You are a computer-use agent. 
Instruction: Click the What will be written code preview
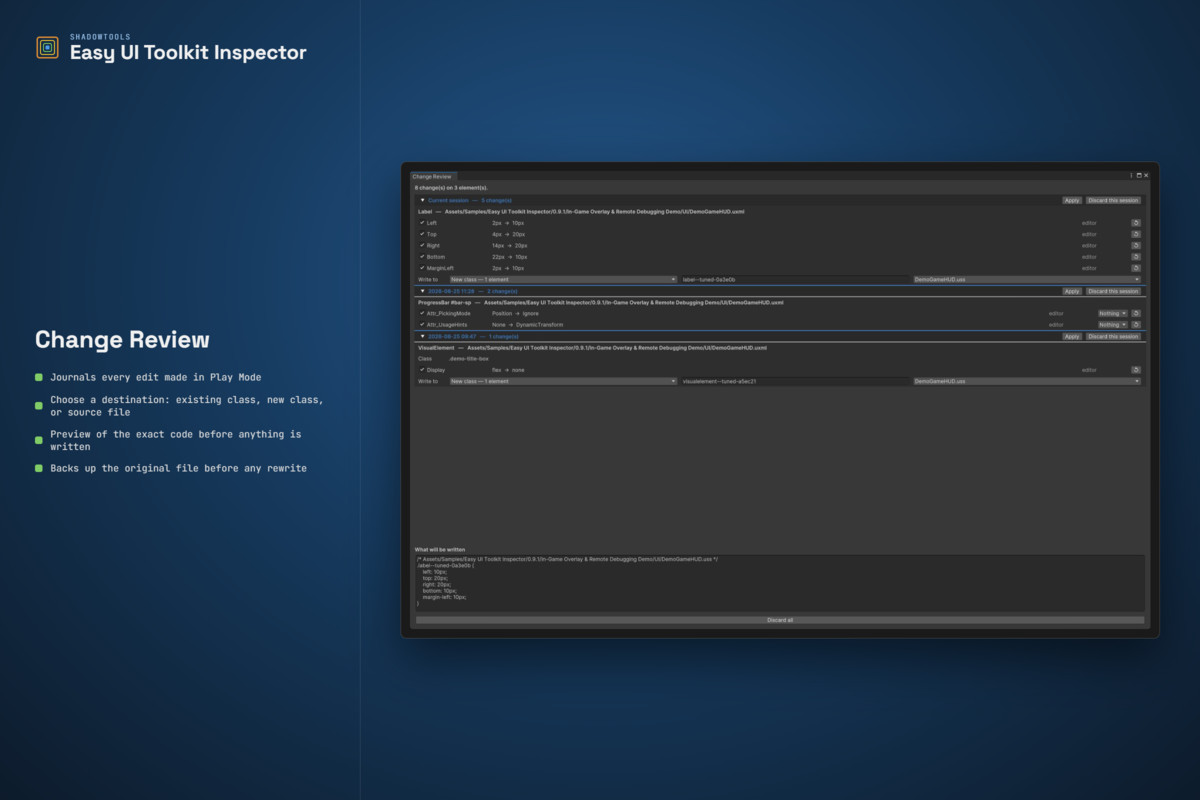780,583
